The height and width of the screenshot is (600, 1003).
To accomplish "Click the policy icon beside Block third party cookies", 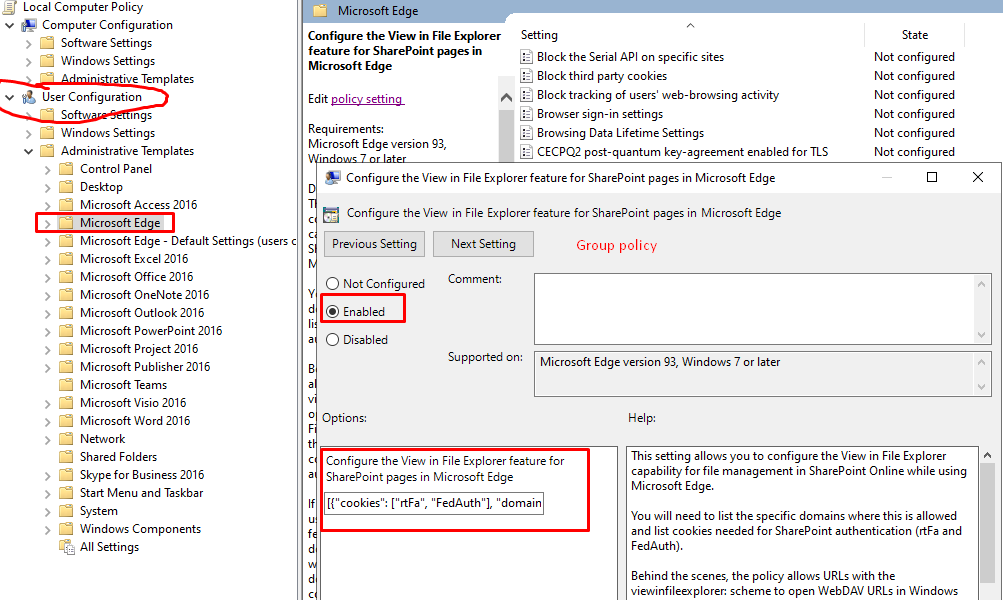I will [525, 75].
